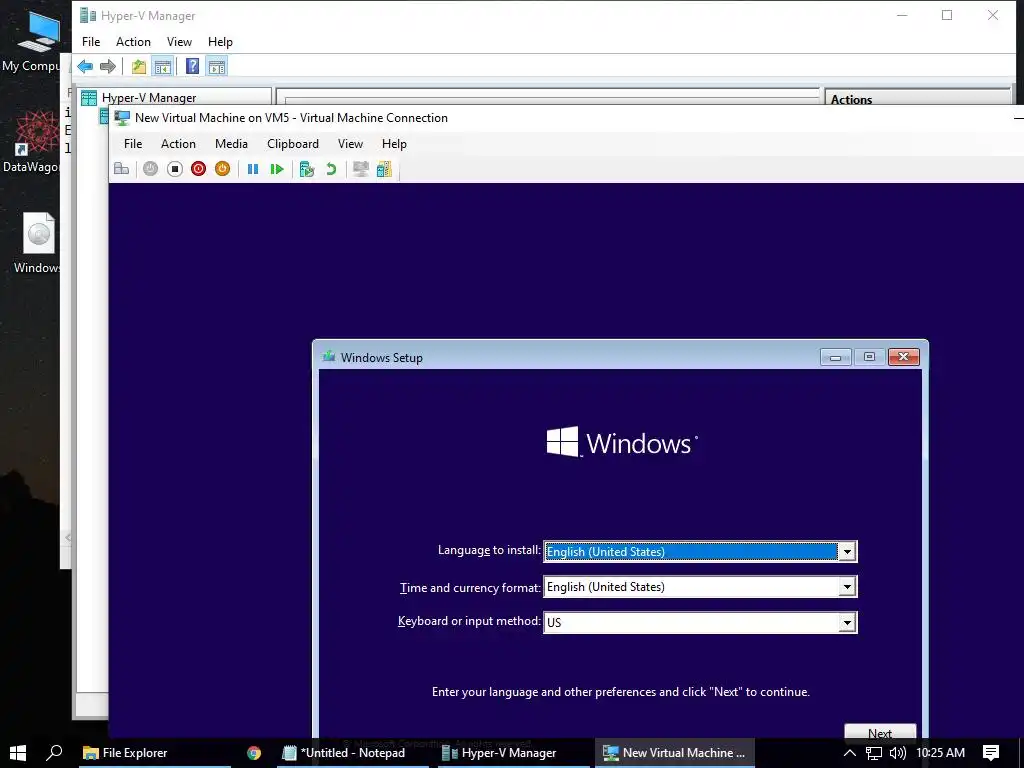Turn off the virtual machine via stop icon

tap(174, 169)
